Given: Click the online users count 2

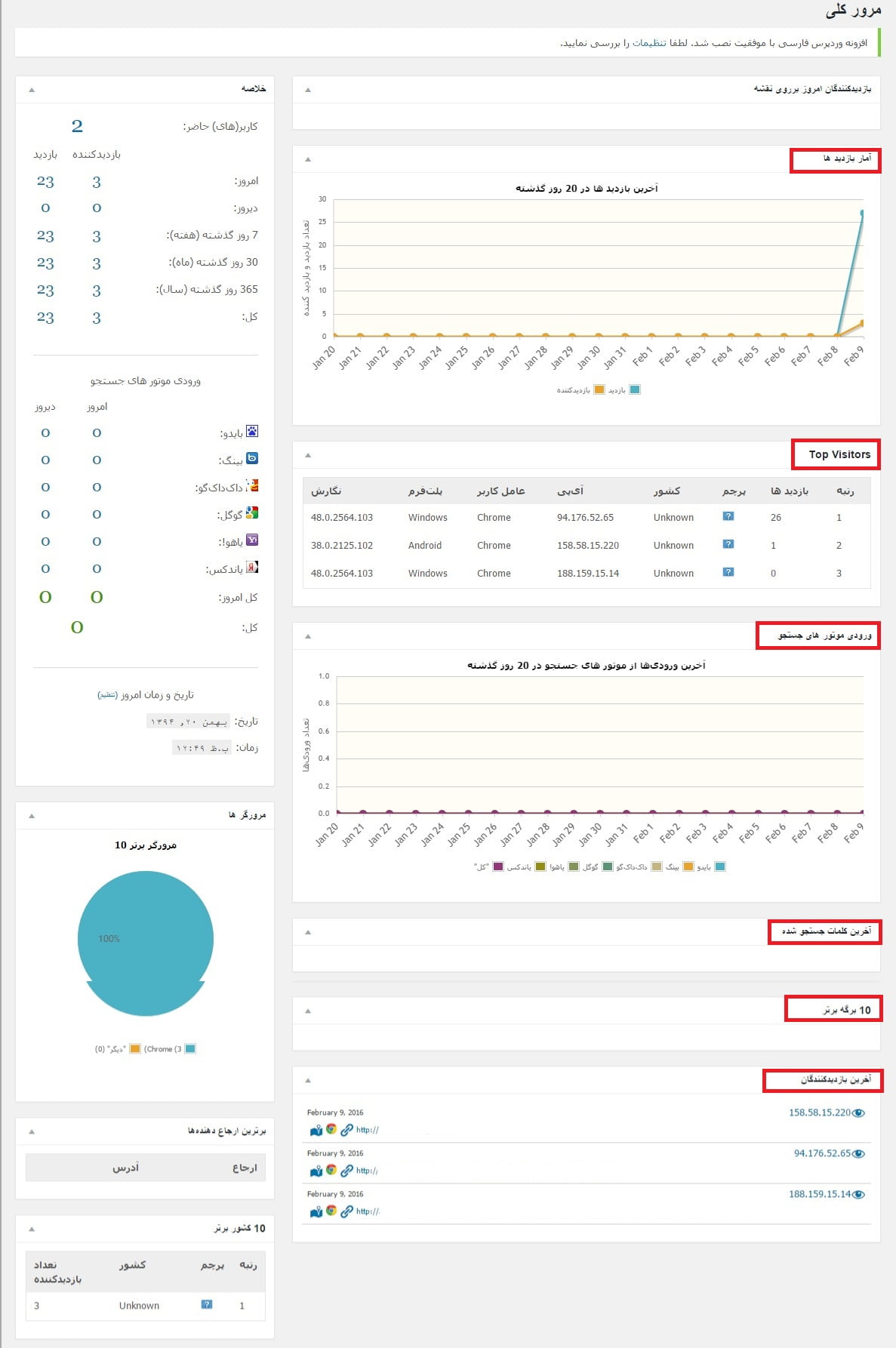Looking at the screenshot, I should (x=77, y=126).
